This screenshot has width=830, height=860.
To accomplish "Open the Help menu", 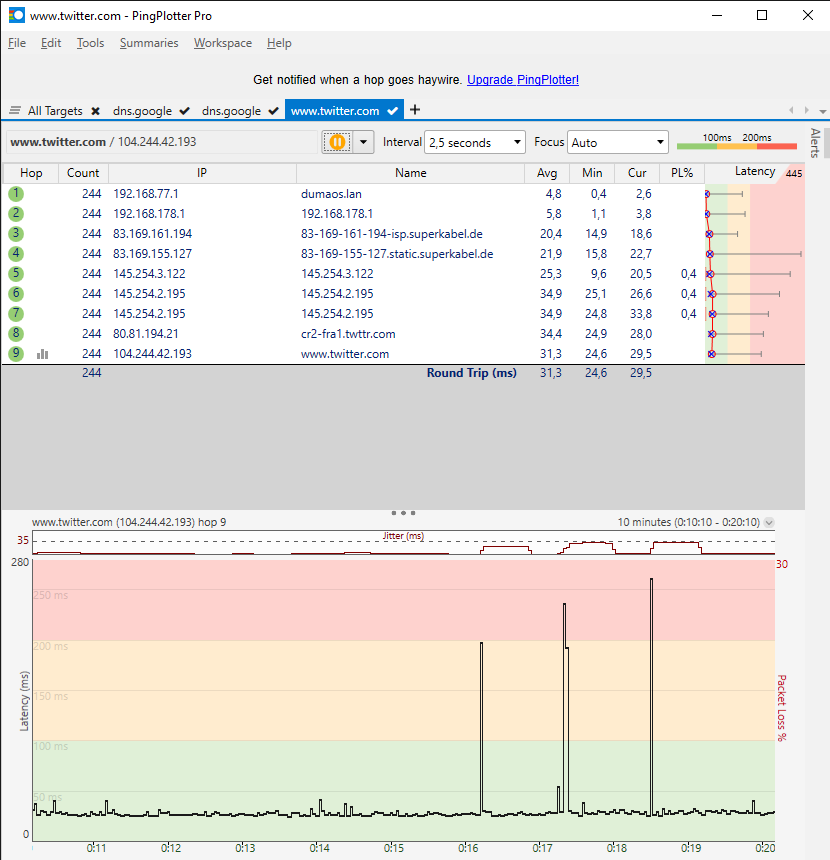I will [x=279, y=43].
